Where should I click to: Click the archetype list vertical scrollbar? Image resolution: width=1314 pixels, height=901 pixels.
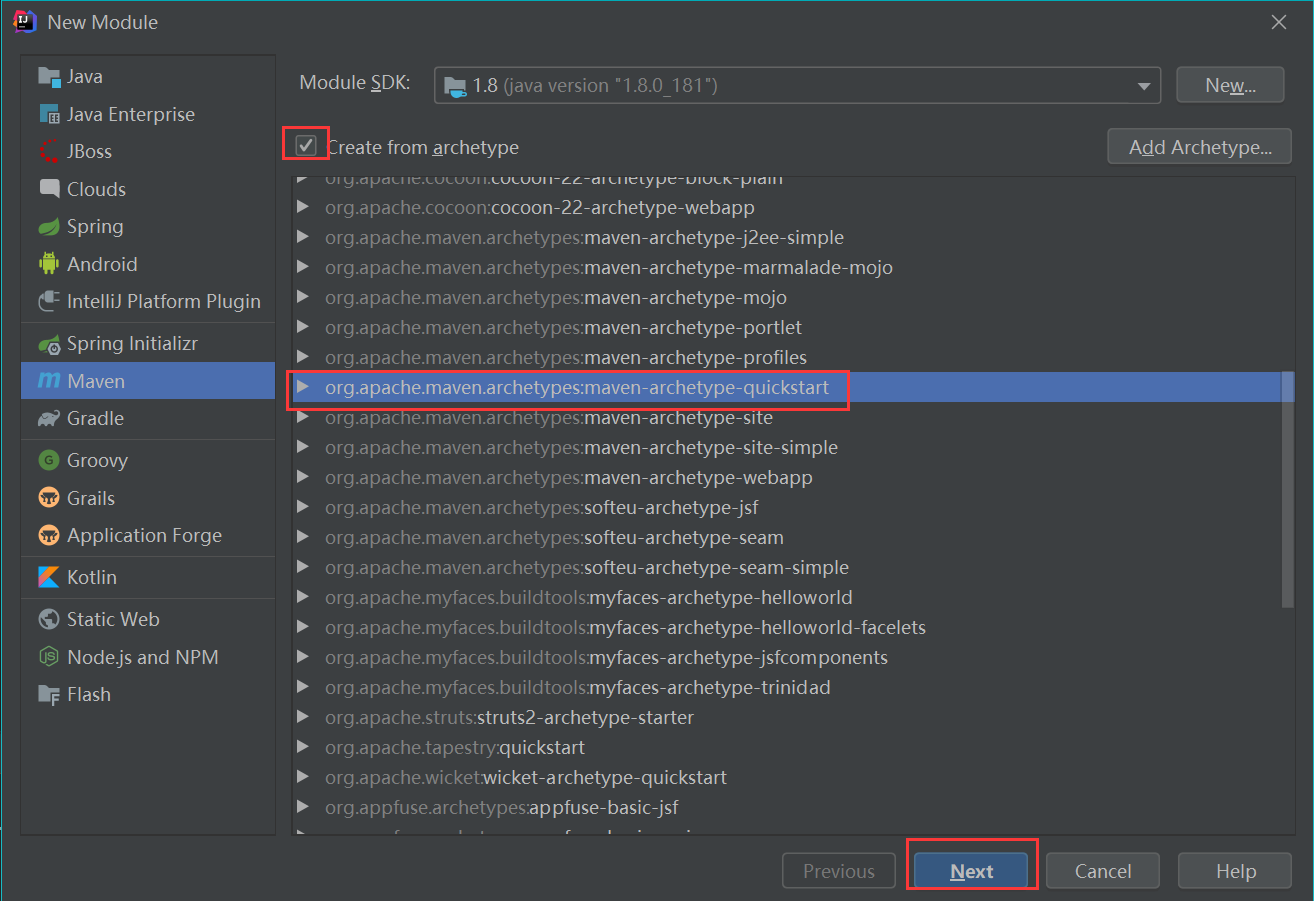click(x=1288, y=490)
